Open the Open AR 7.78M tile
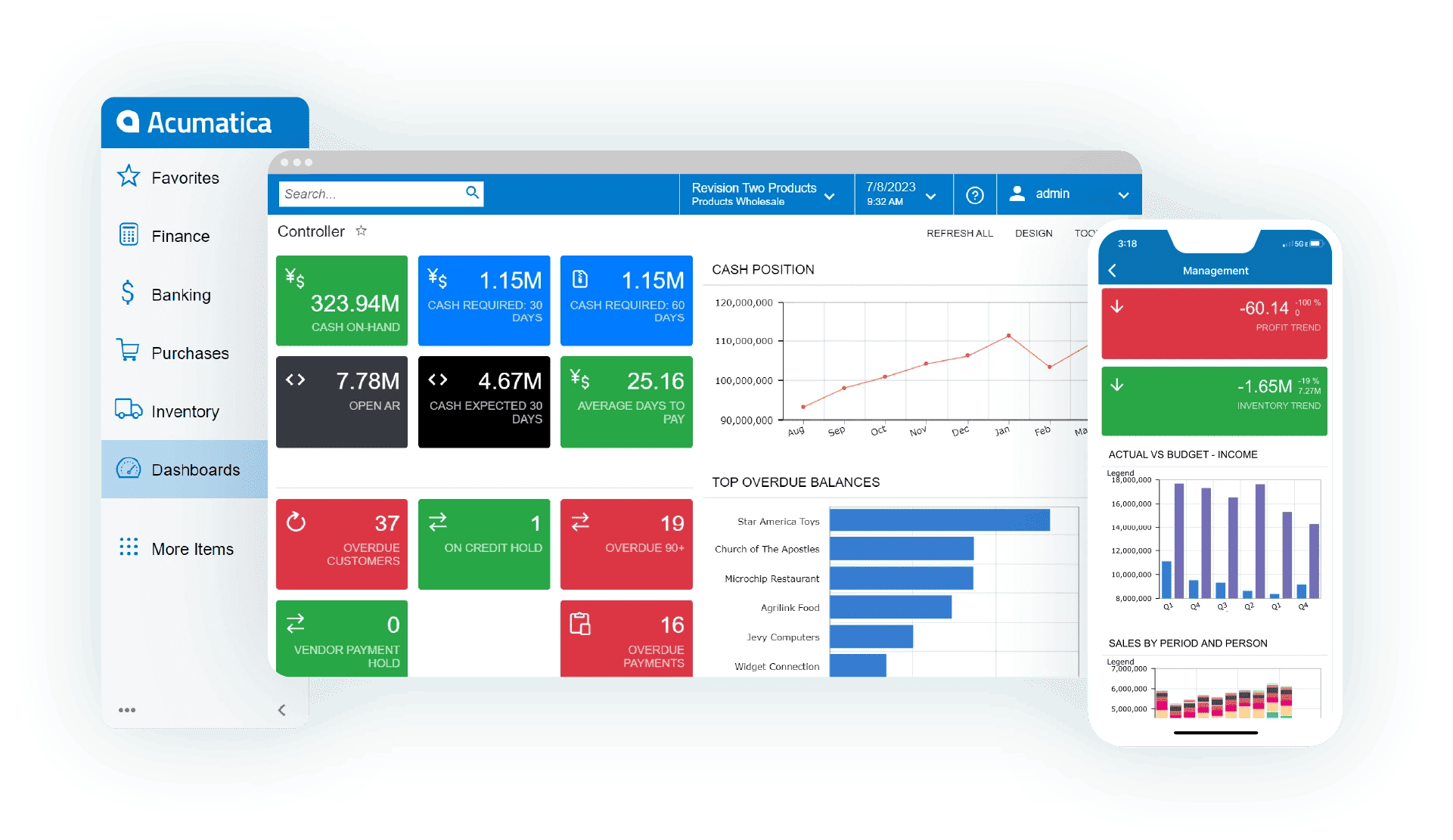The height and width of the screenshot is (840, 1453). pos(342,401)
